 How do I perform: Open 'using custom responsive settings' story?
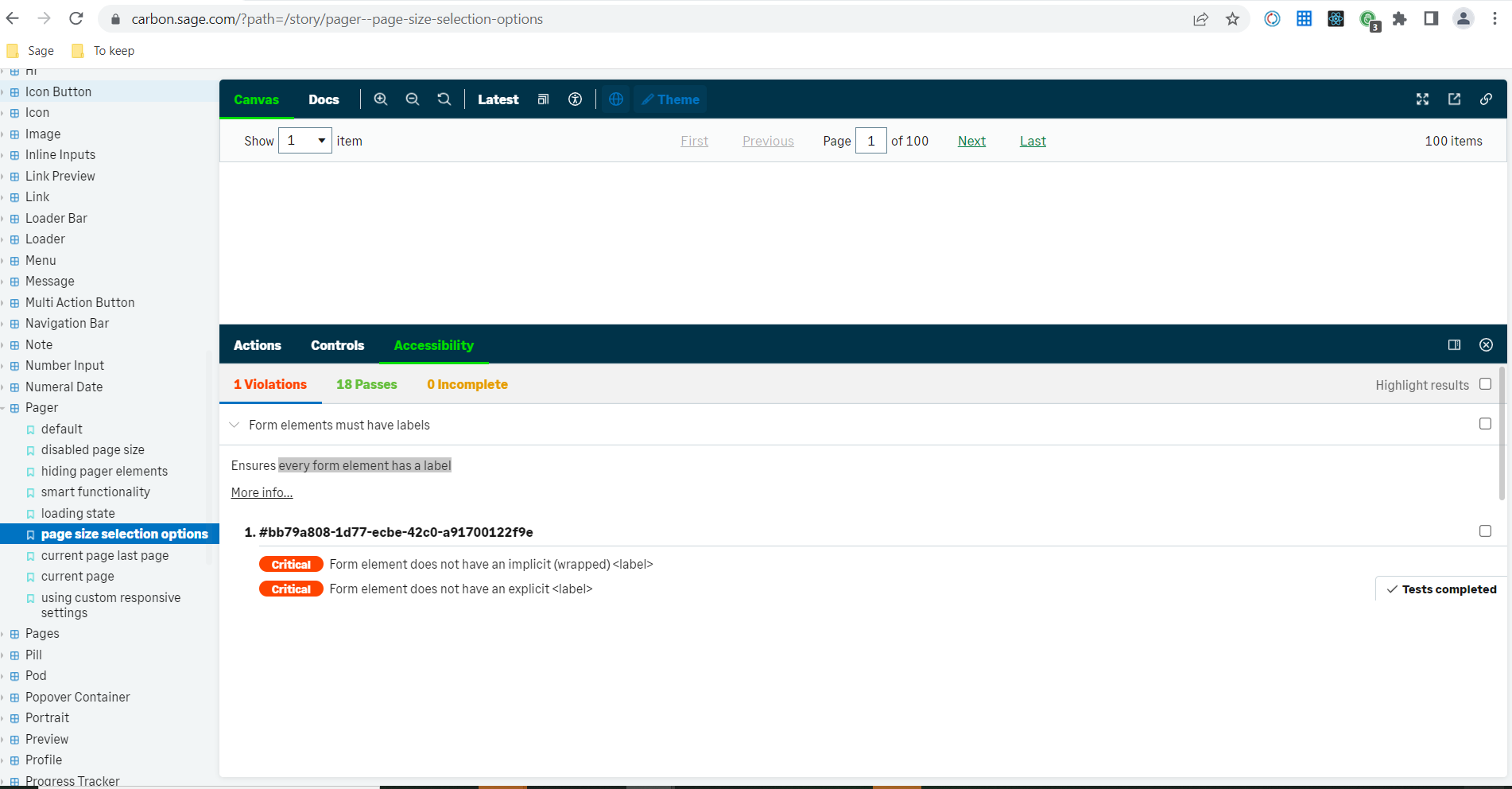pos(110,605)
